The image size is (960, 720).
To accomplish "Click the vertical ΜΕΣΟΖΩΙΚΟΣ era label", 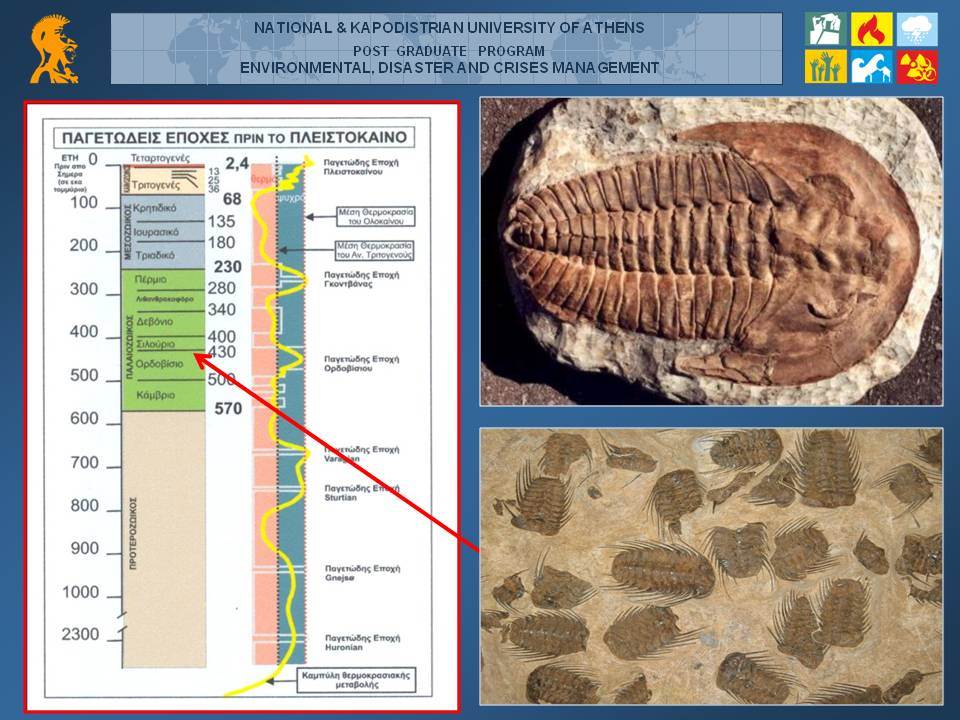I will click(128, 231).
